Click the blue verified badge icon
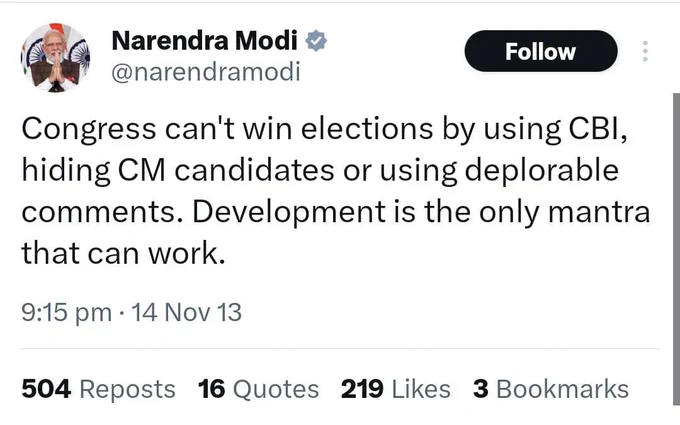The width and height of the screenshot is (680, 425). (316, 41)
